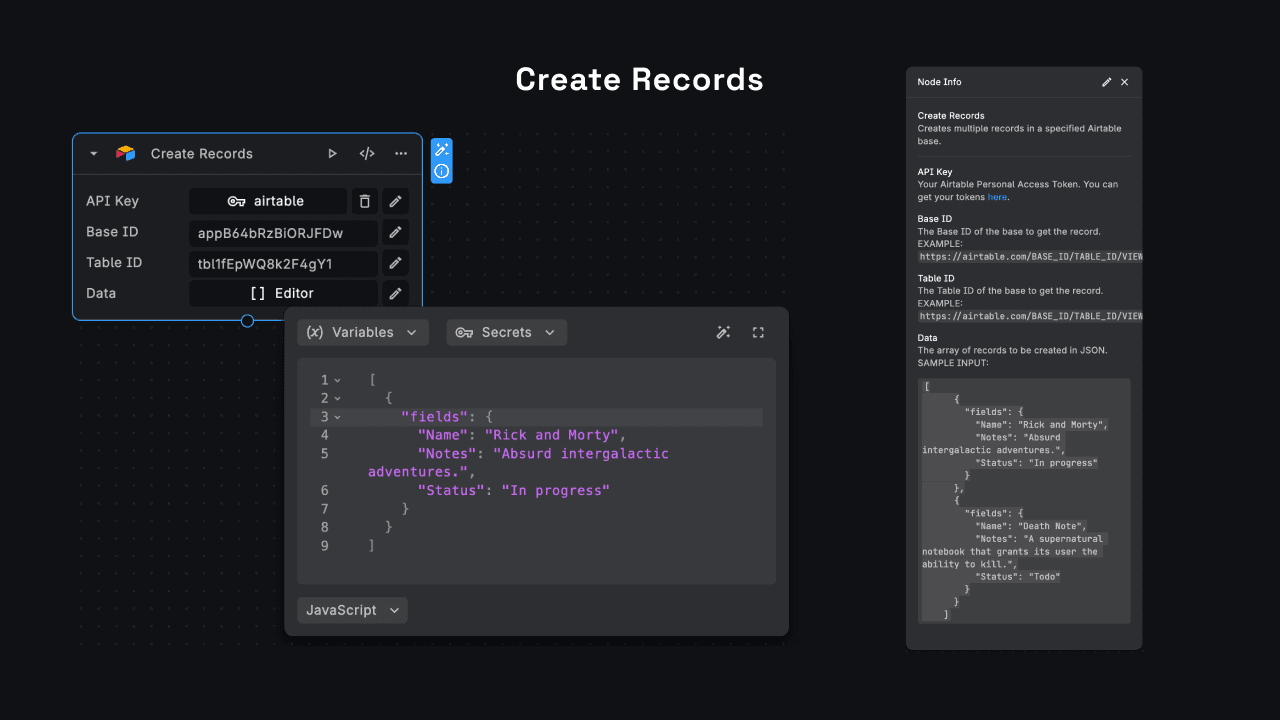Edit the Base ID using the pencil icon

click(395, 232)
